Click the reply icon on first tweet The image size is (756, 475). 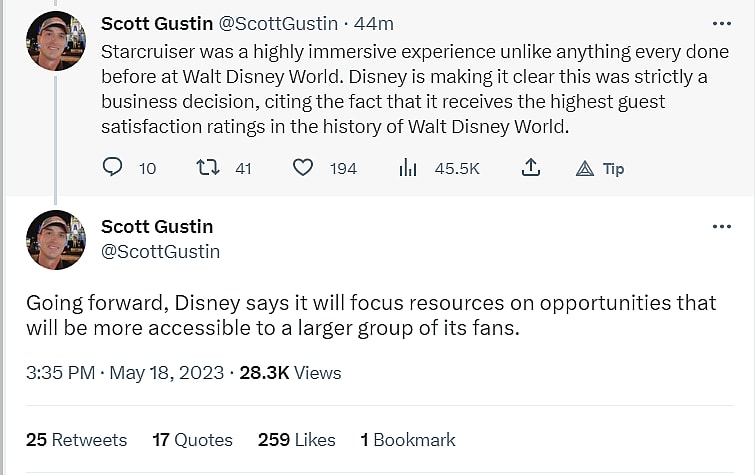tap(113, 168)
